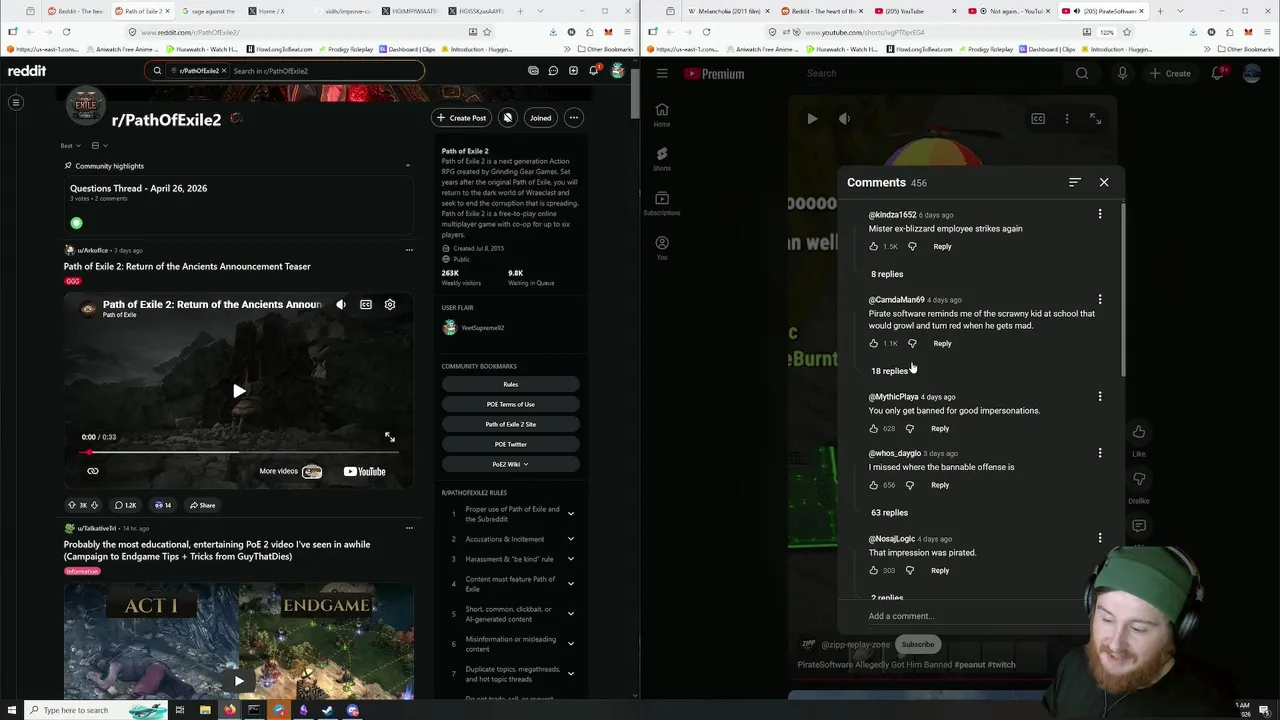Open YouTube guide hamburger menu
Viewport: 1280px width, 720px height.
[x=662, y=73]
